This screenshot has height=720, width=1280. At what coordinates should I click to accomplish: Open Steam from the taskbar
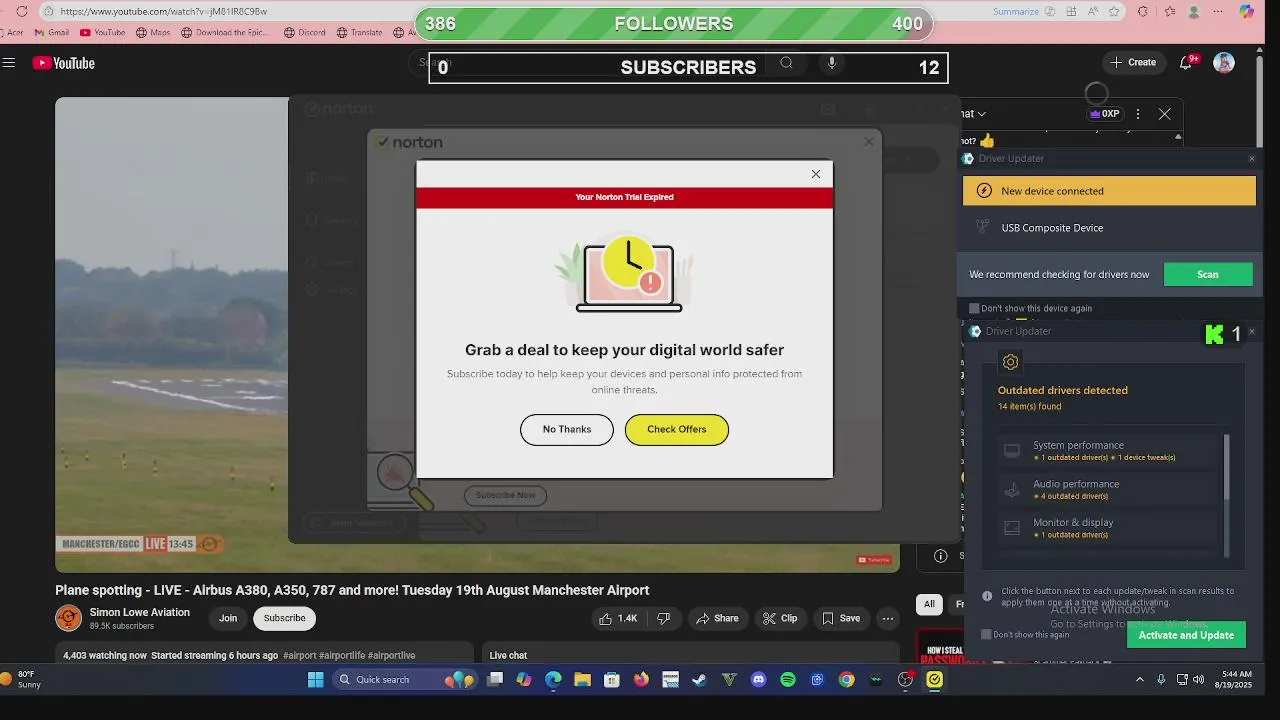[x=700, y=680]
